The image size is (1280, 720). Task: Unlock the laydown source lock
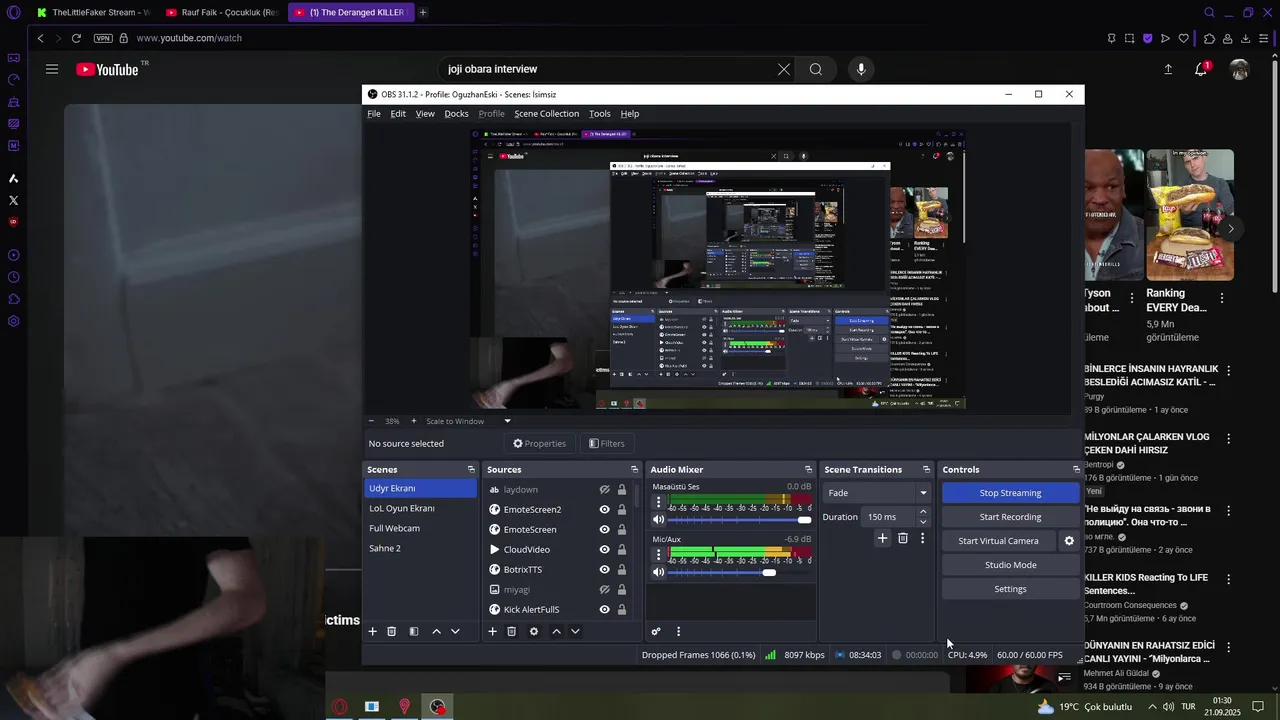[x=622, y=490]
